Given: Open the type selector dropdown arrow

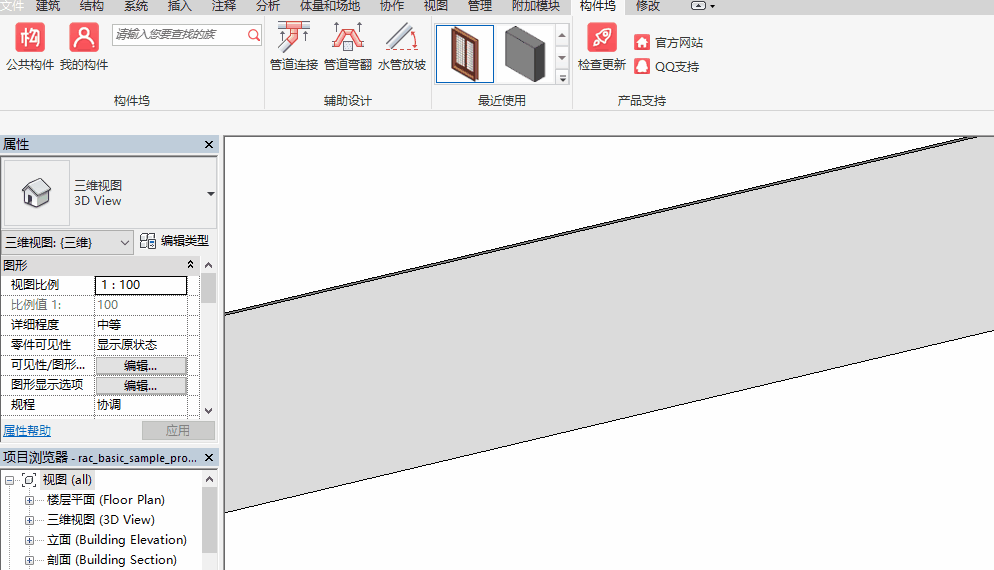Looking at the screenshot, I should click(x=210, y=193).
